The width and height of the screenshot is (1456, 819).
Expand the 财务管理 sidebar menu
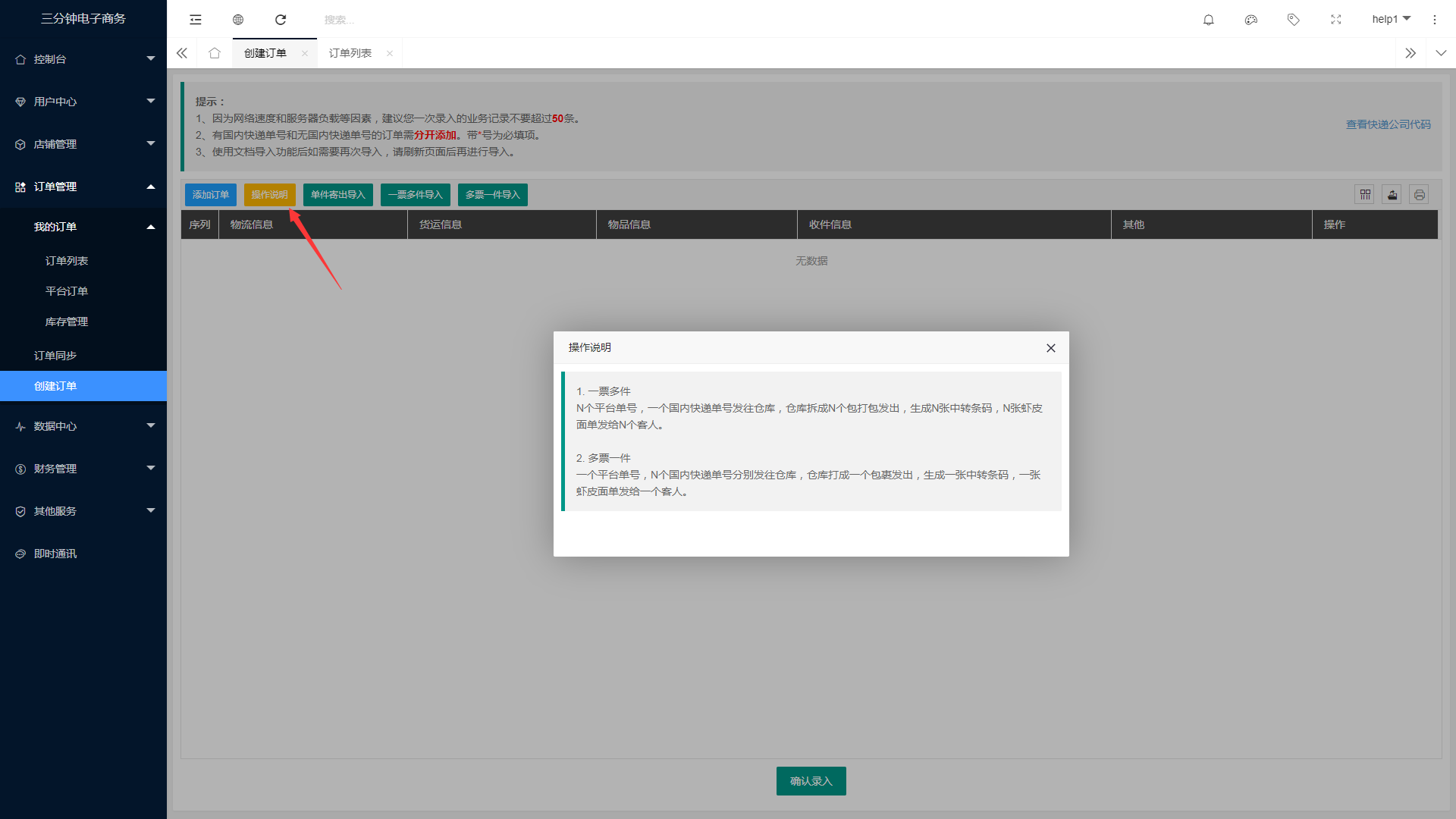pos(83,469)
